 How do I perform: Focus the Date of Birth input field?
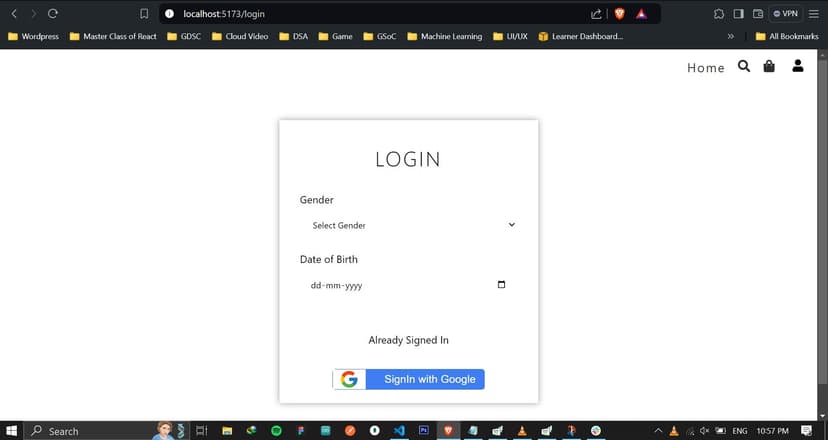tap(409, 285)
